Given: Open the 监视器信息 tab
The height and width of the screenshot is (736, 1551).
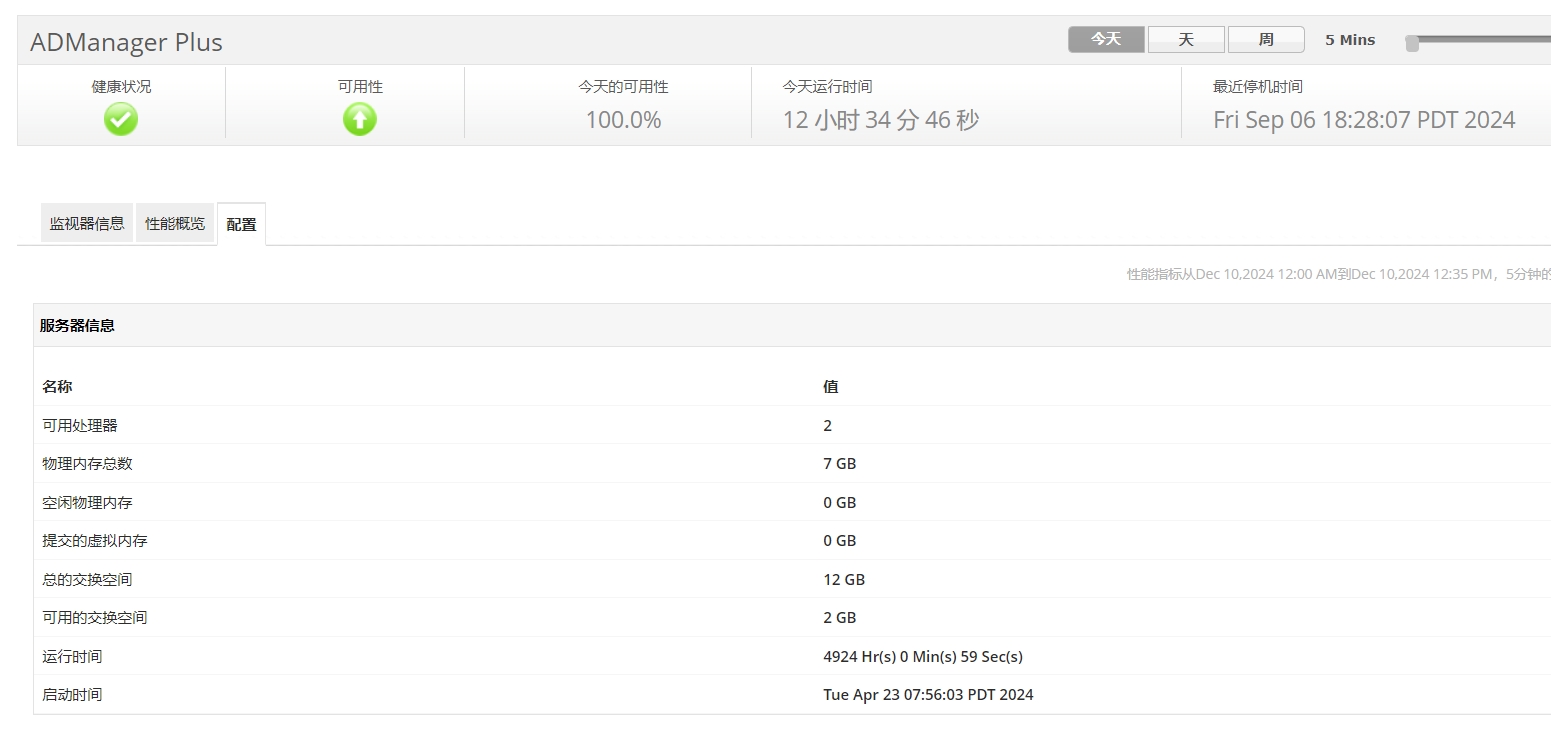Looking at the screenshot, I should (87, 223).
